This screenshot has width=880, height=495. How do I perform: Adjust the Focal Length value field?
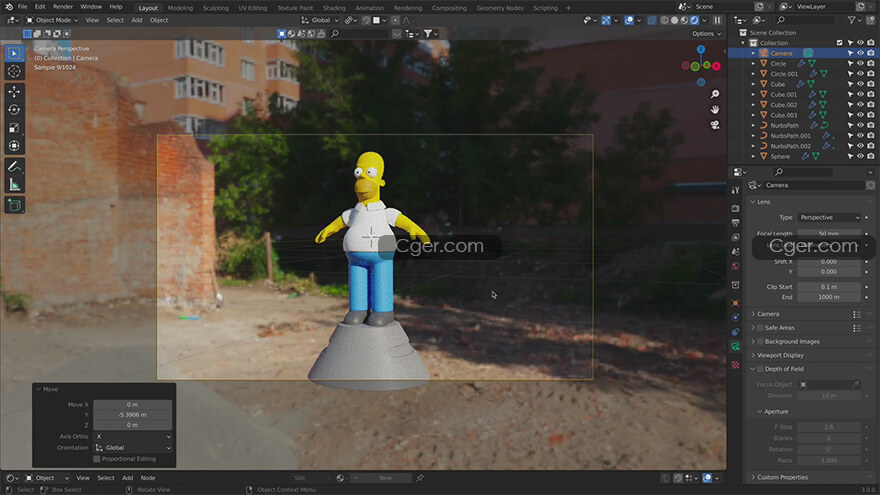[829, 233]
